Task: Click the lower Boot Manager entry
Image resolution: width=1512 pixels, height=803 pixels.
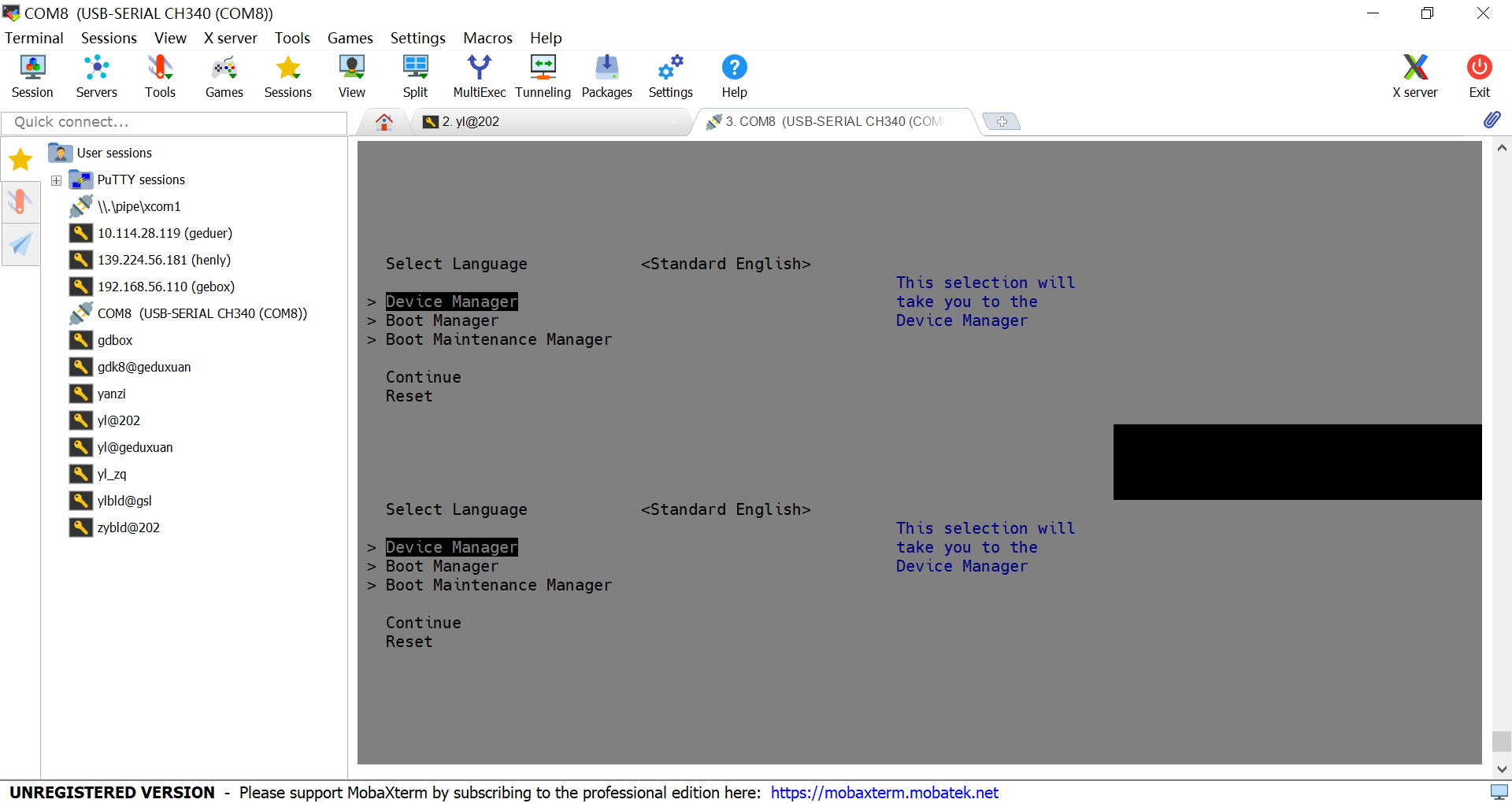Action: [x=442, y=566]
